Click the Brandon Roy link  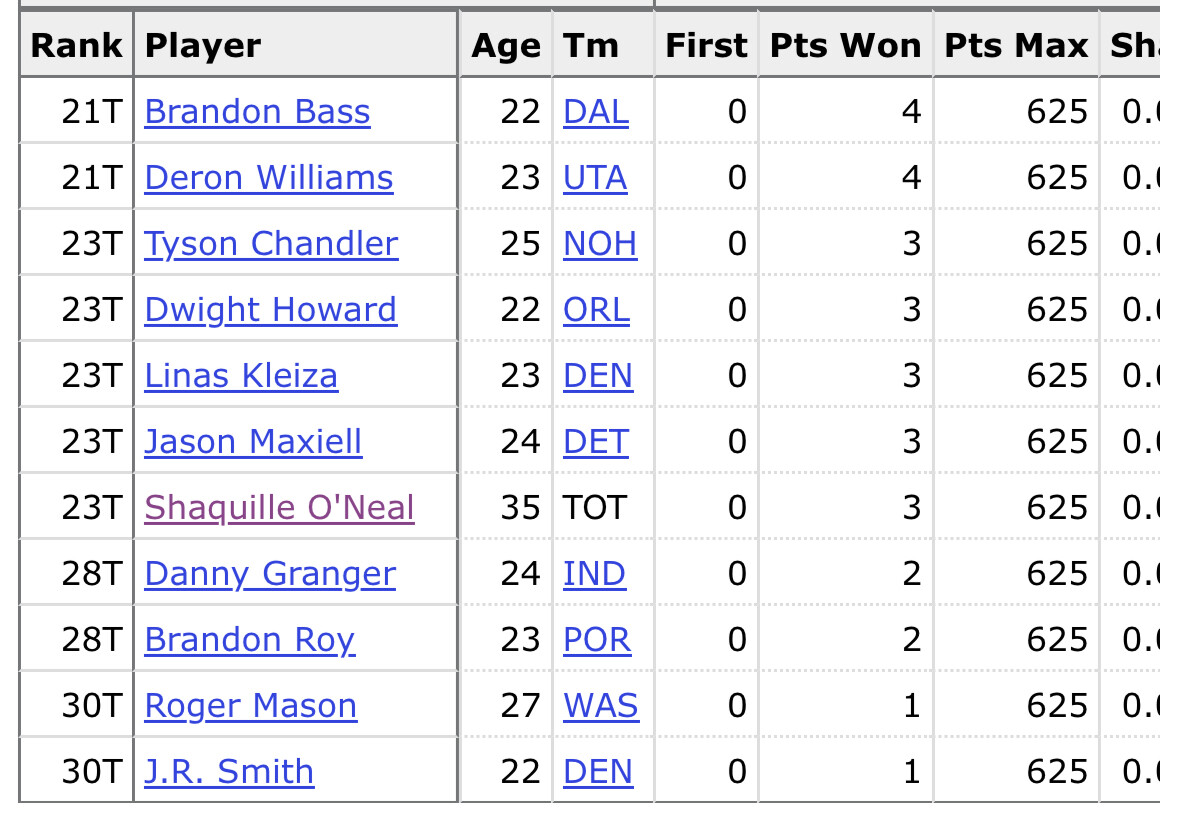[x=249, y=640]
